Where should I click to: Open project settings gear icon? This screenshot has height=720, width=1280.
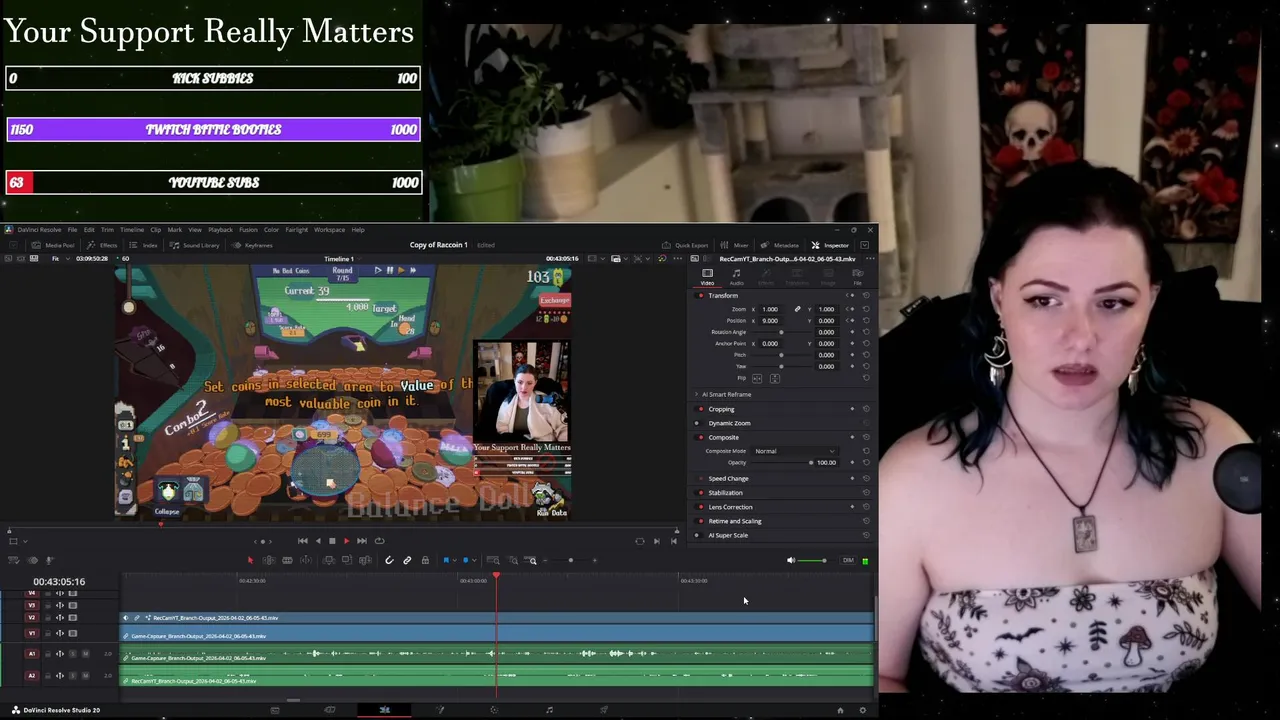click(863, 710)
